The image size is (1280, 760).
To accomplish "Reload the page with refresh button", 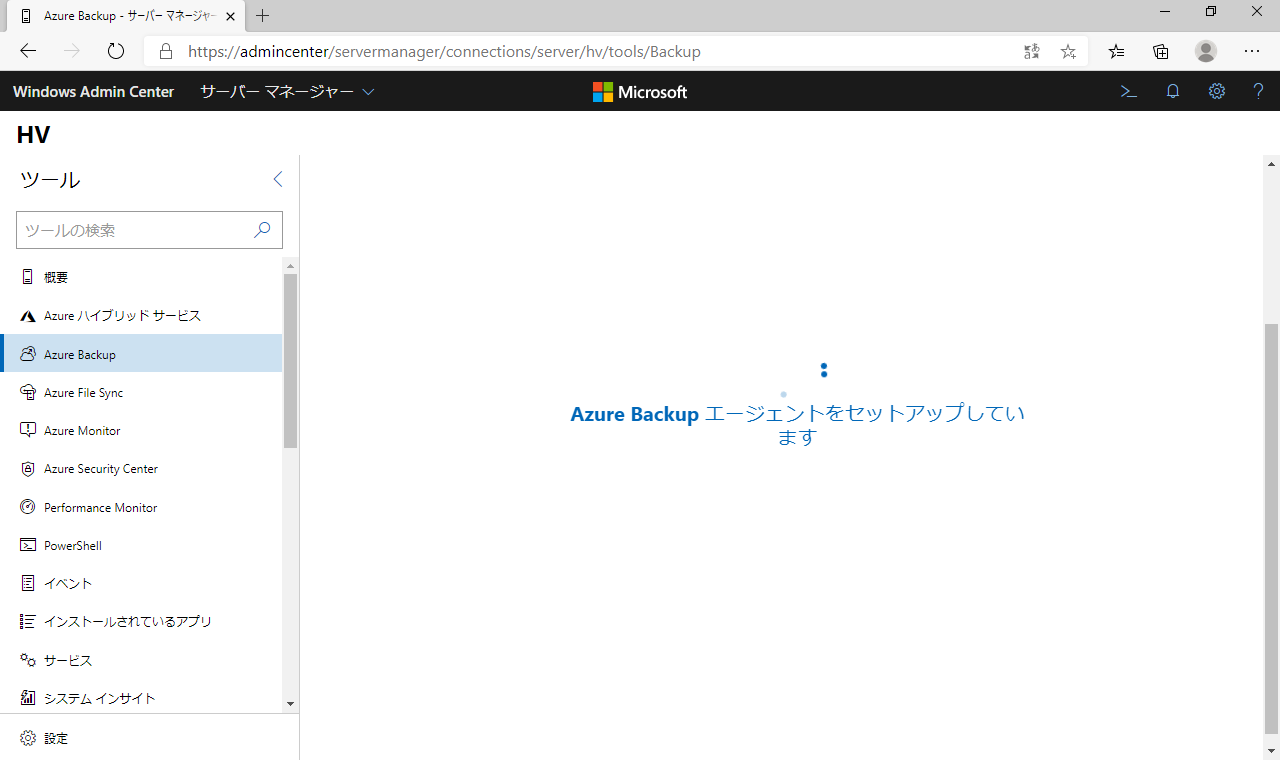I will pyautogui.click(x=116, y=51).
